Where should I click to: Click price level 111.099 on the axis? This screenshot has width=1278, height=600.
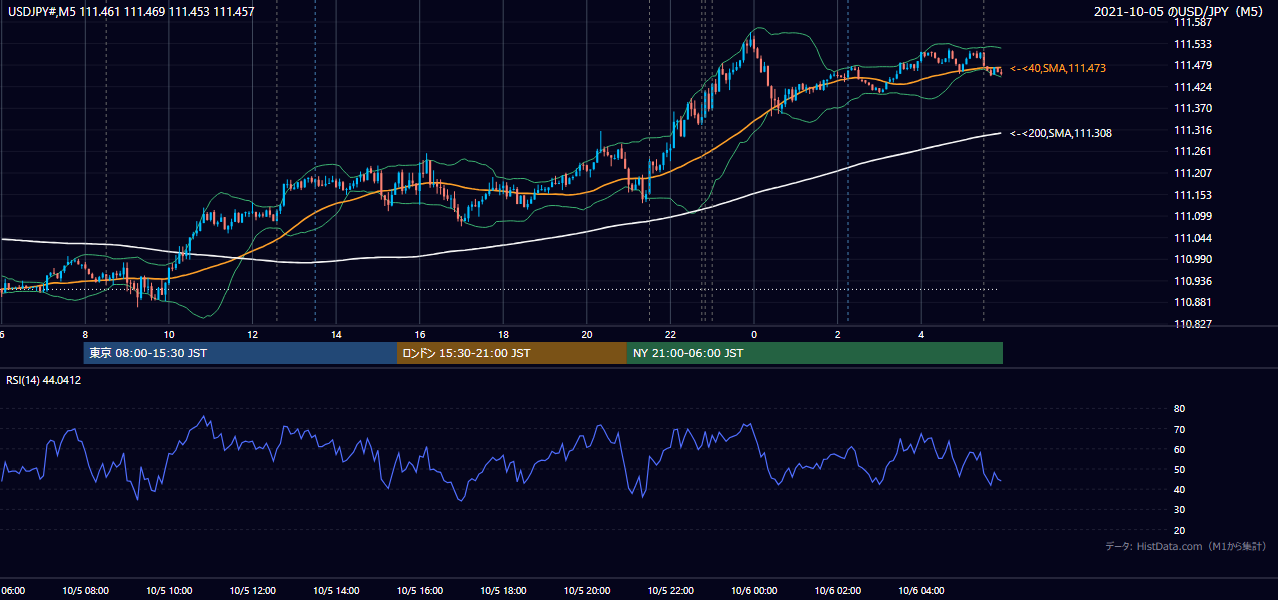(x=1192, y=216)
